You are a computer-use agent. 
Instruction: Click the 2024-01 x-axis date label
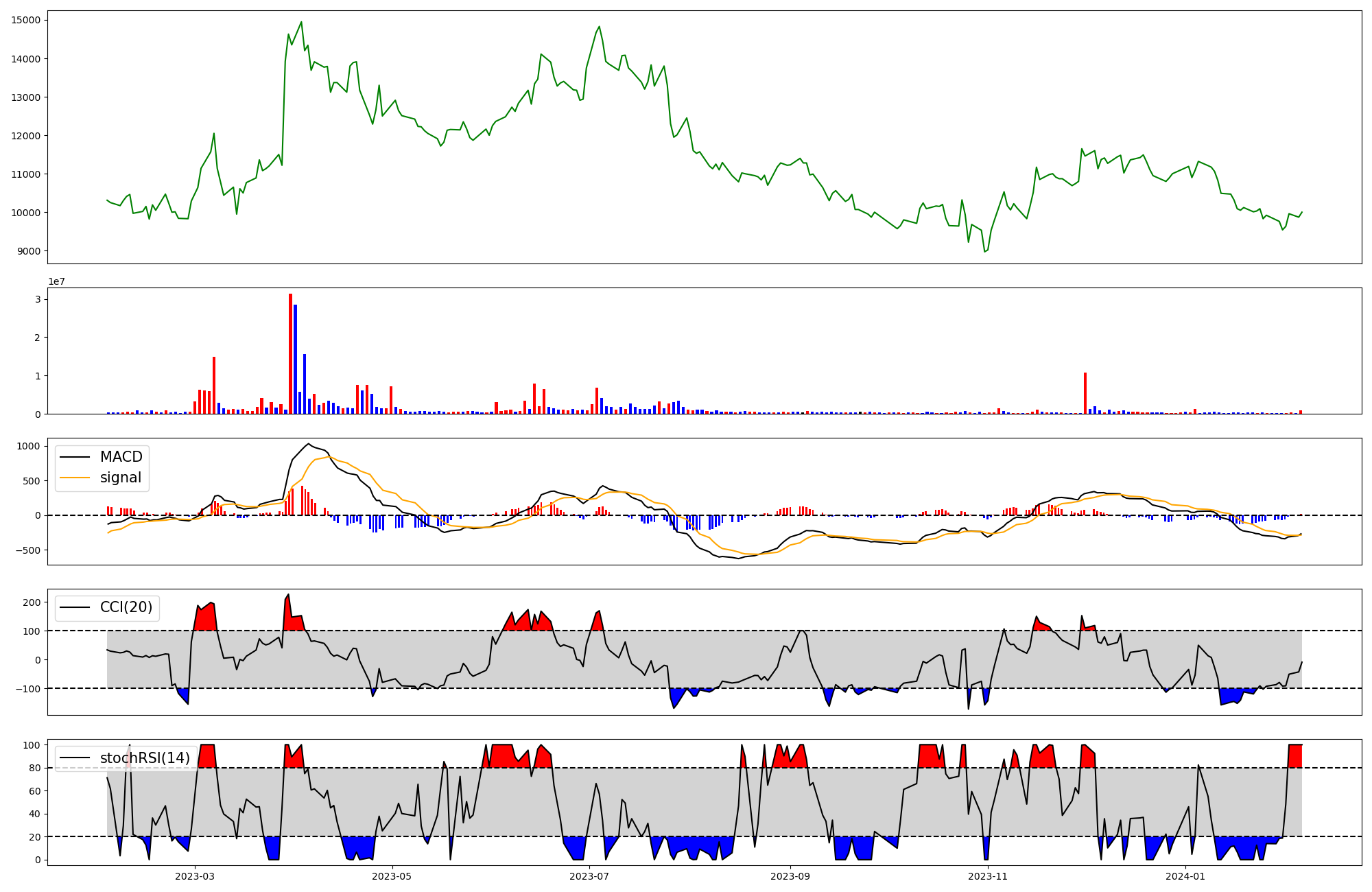[x=1185, y=876]
